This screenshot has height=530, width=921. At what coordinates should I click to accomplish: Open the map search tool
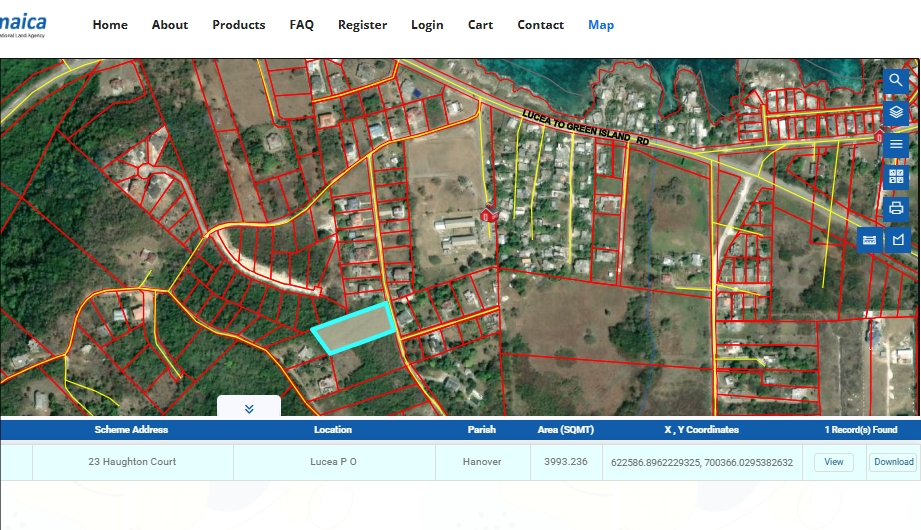pos(896,80)
